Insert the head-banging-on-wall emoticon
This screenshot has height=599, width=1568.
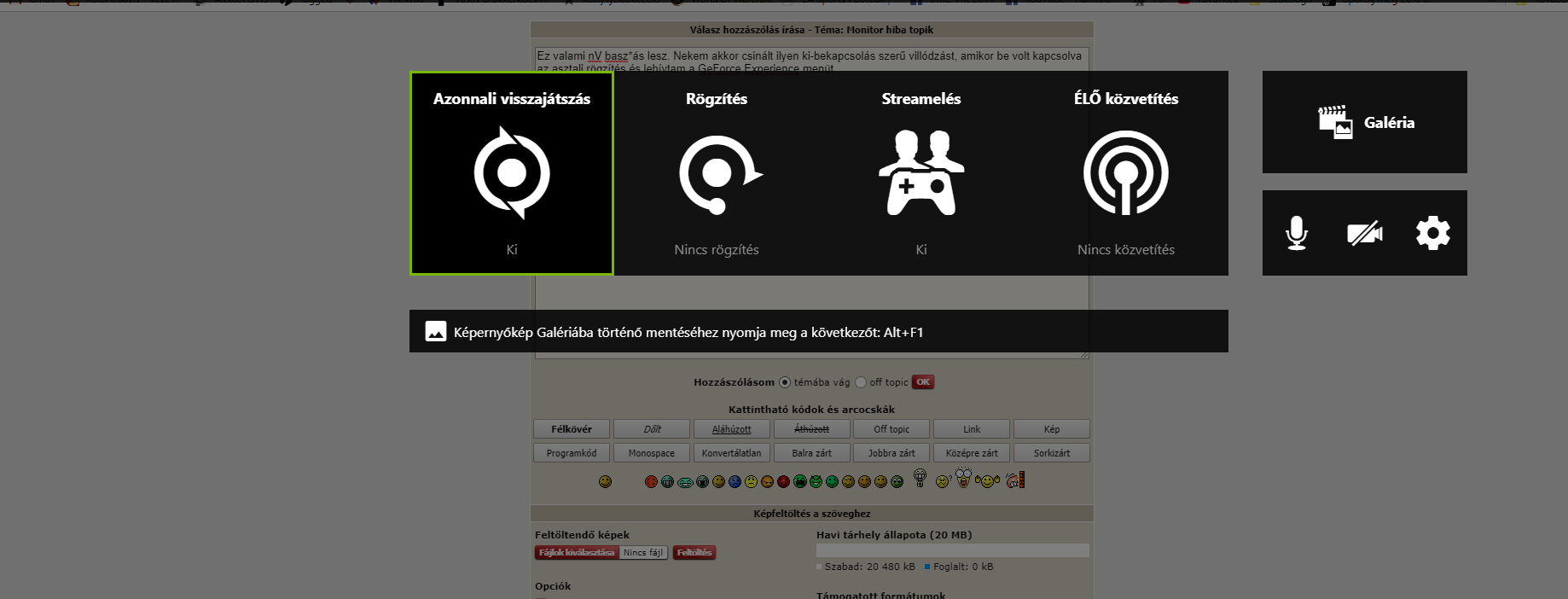tap(1015, 480)
